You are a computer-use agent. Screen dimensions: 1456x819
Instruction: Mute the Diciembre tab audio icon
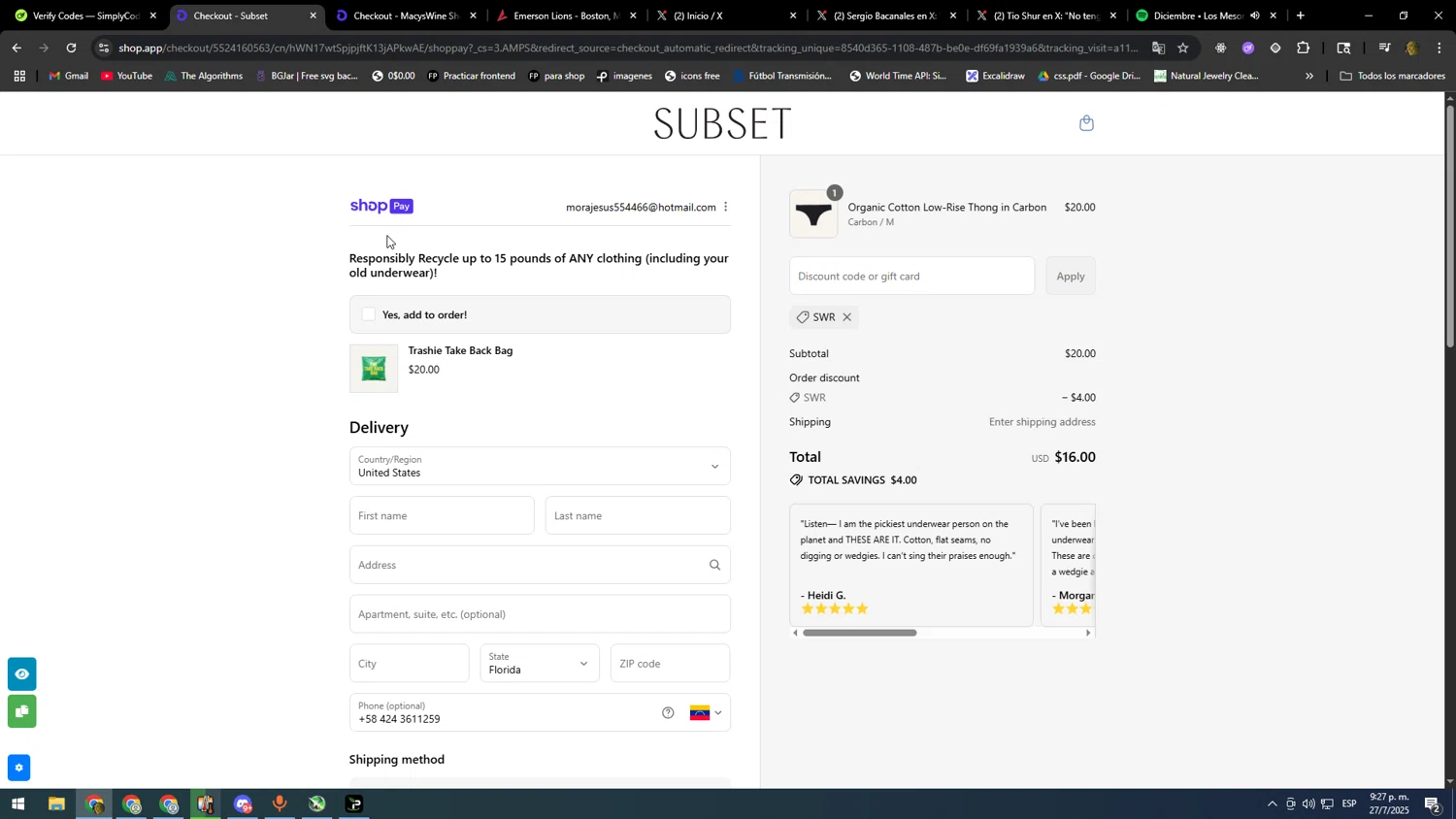click(x=1255, y=16)
